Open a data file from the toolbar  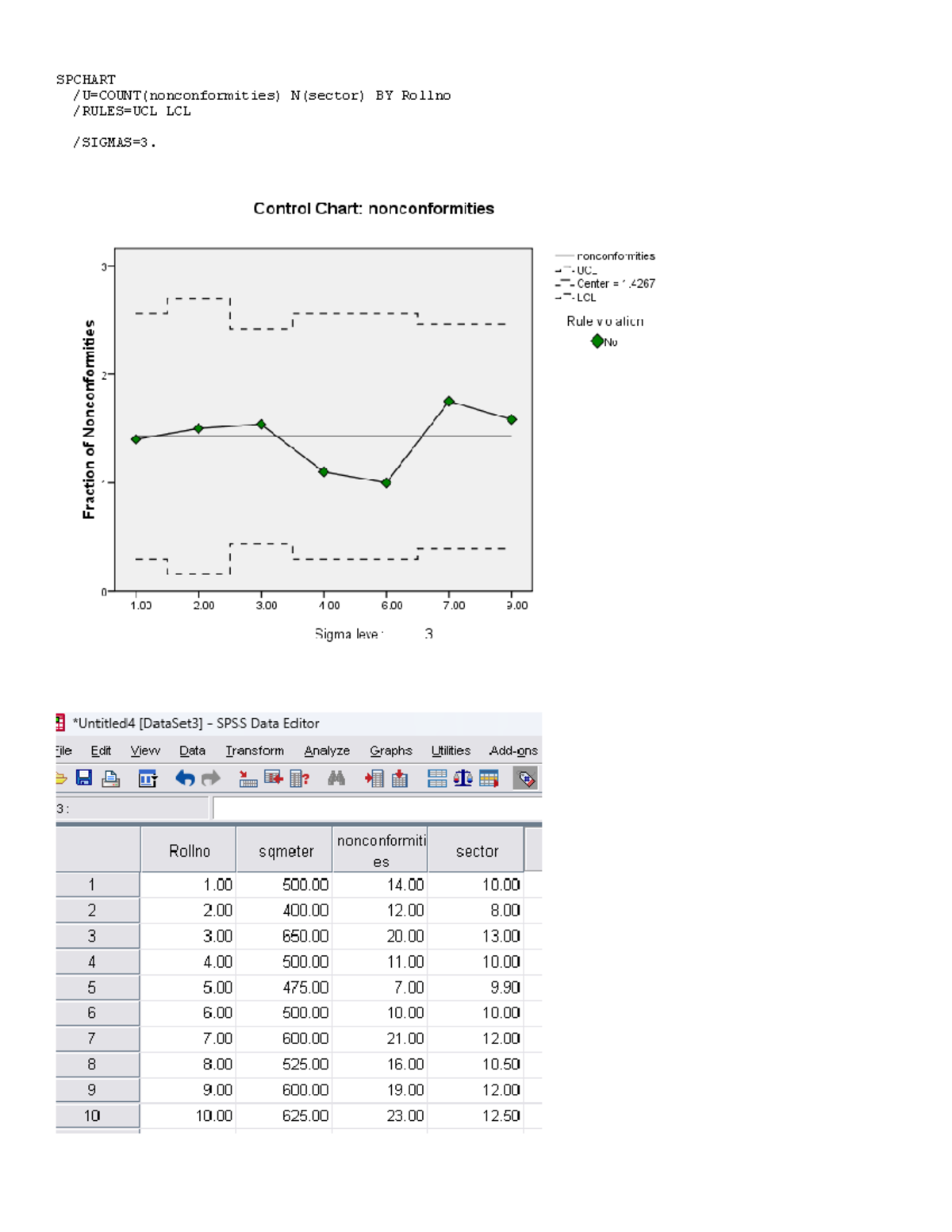click(60, 778)
